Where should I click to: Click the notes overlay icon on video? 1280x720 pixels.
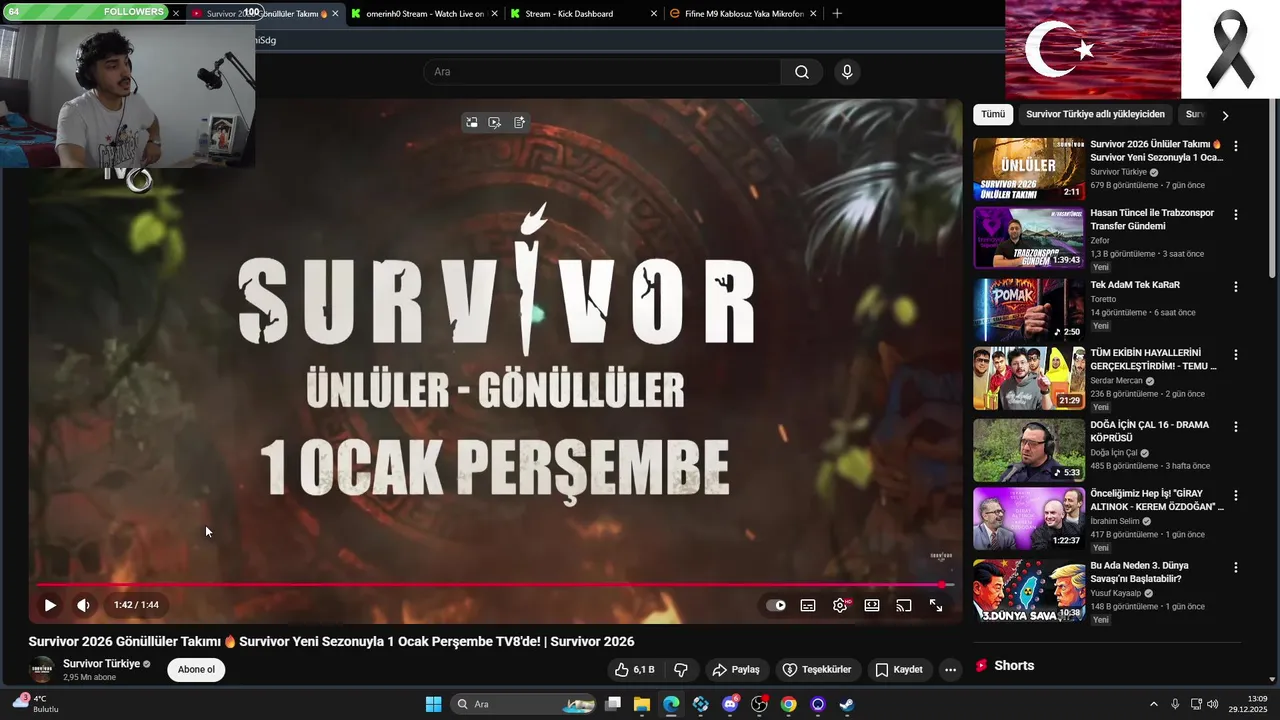pyautogui.click(x=520, y=123)
